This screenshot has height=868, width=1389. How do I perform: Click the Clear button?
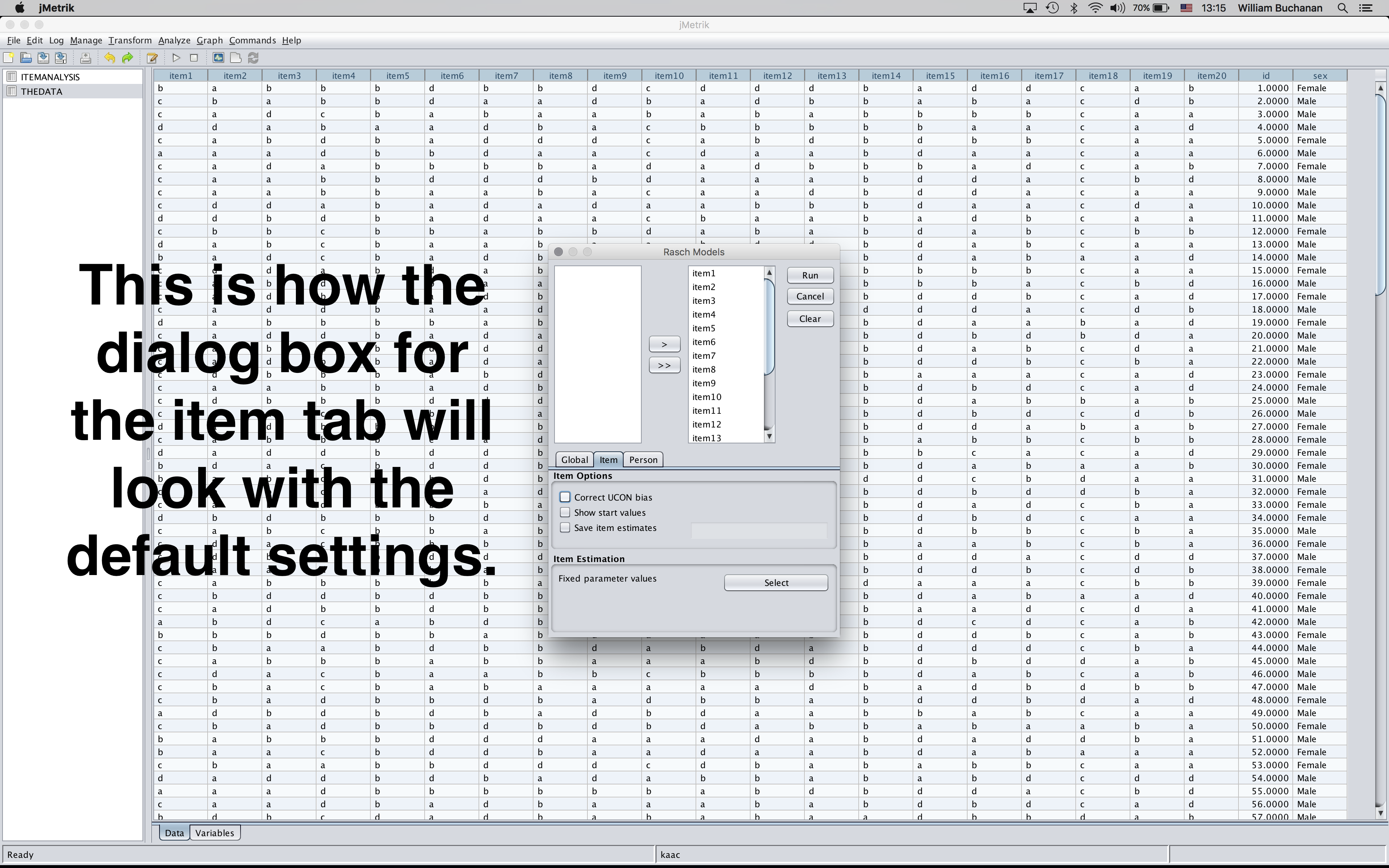click(810, 319)
